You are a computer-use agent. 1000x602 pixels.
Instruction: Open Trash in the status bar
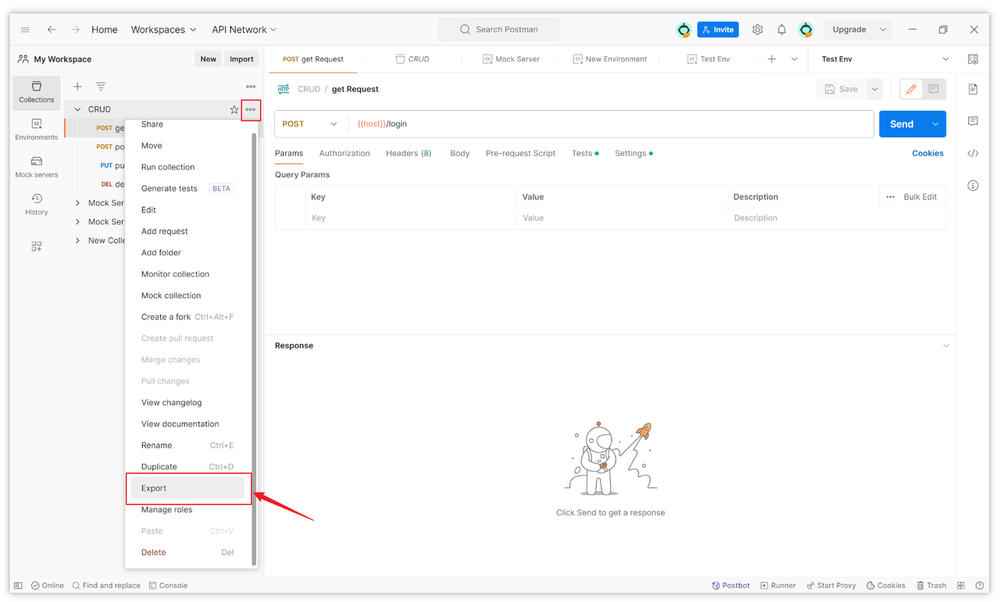931,585
